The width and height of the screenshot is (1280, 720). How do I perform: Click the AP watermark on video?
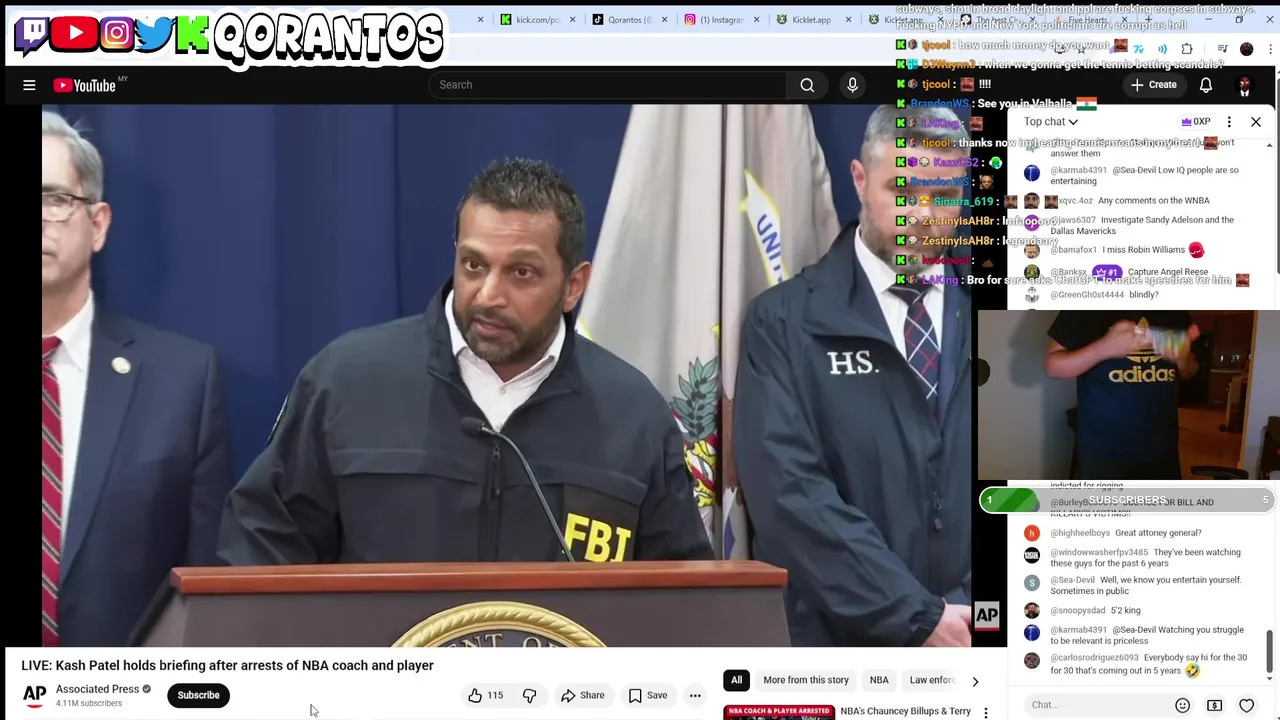click(x=986, y=616)
